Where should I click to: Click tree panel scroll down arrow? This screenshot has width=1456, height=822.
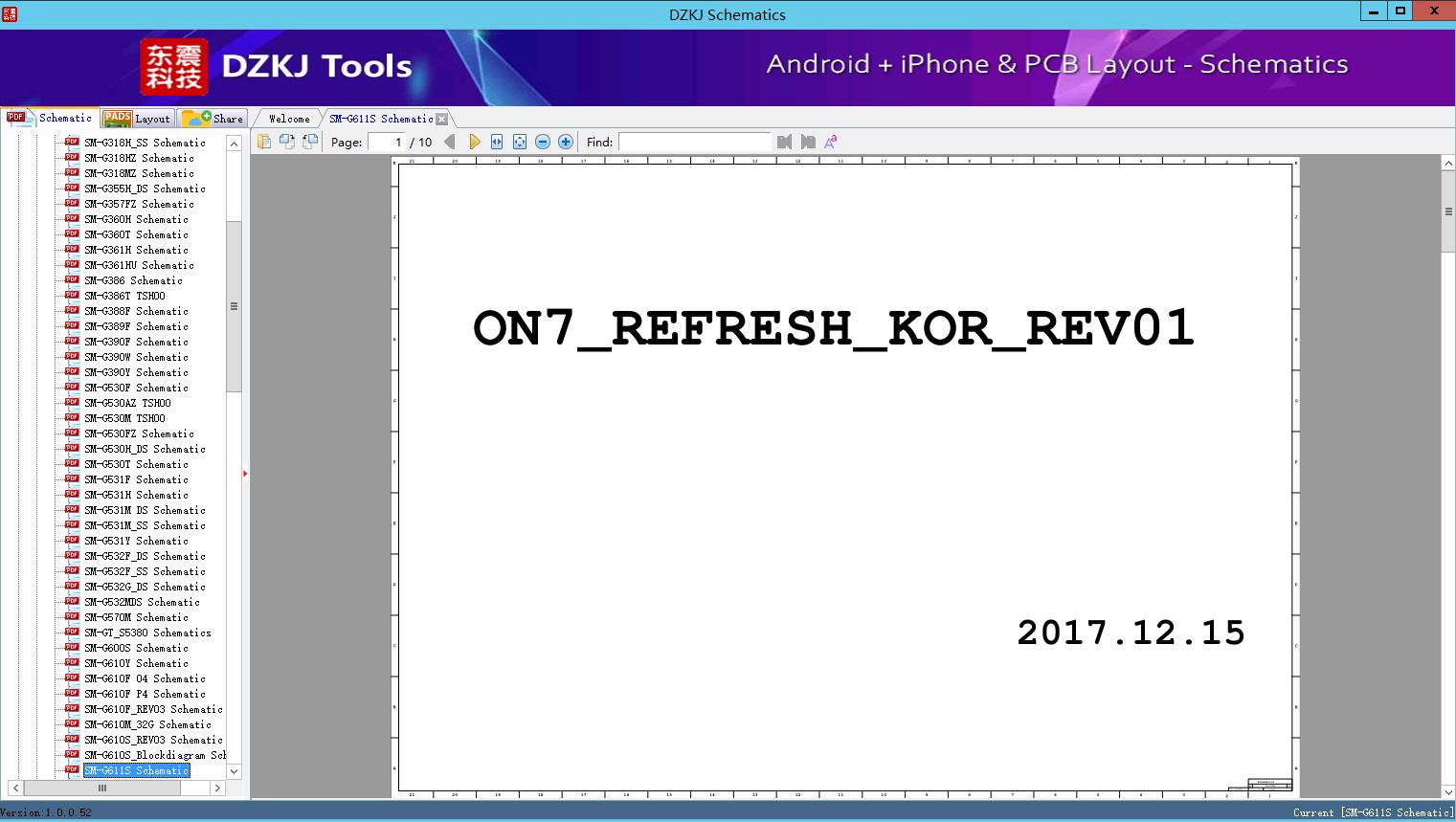pos(234,771)
